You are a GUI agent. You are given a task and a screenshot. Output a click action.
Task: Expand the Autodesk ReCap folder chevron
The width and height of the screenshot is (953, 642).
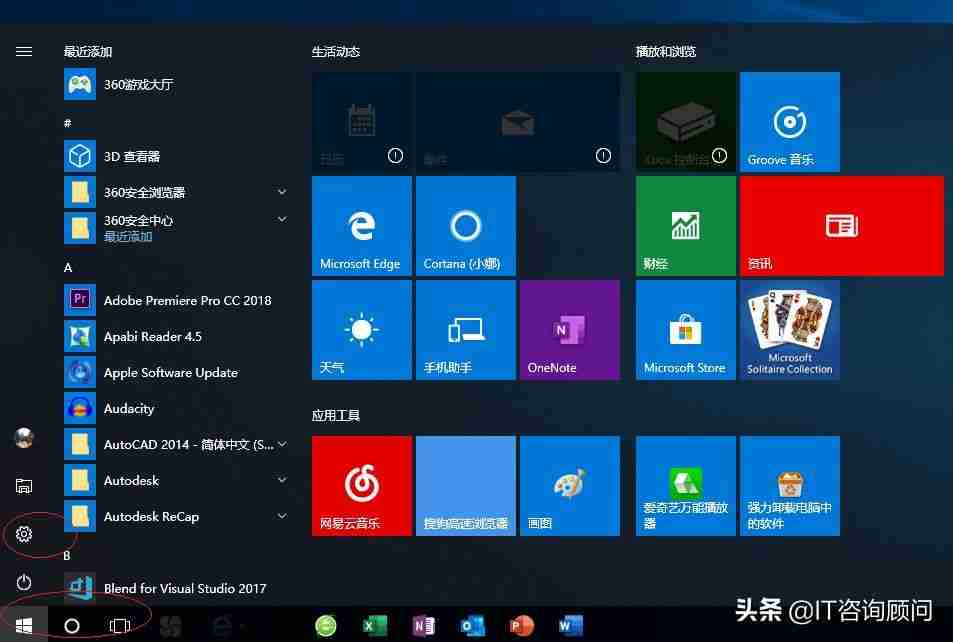point(282,516)
